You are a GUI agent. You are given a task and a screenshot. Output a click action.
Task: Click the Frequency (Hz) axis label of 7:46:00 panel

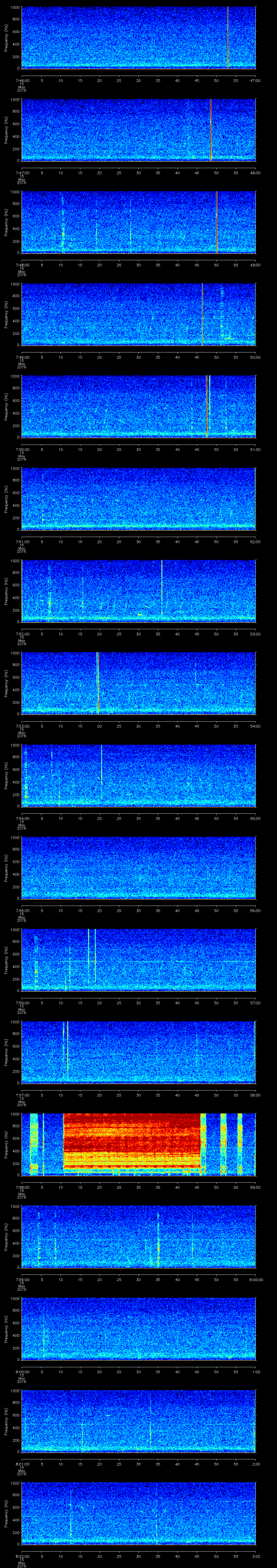(x=6, y=38)
